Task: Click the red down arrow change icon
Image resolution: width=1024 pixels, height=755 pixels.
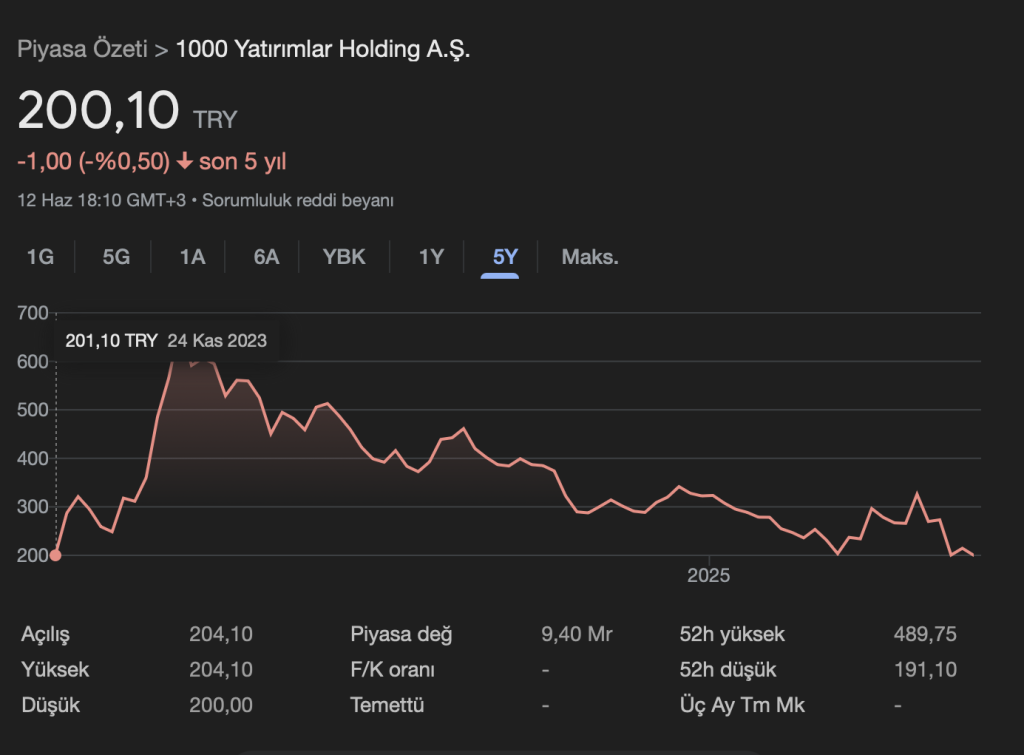Action: point(185,162)
